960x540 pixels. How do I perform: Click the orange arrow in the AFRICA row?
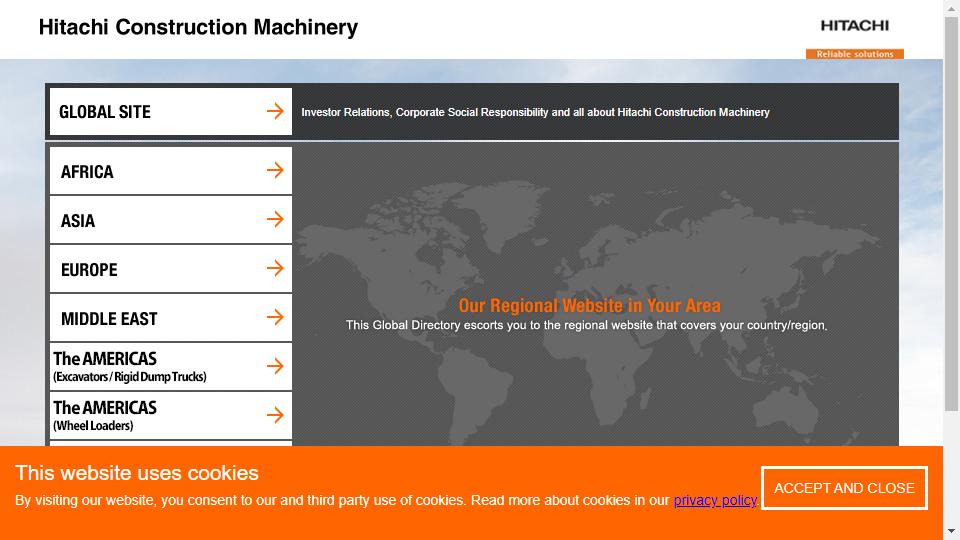275,170
